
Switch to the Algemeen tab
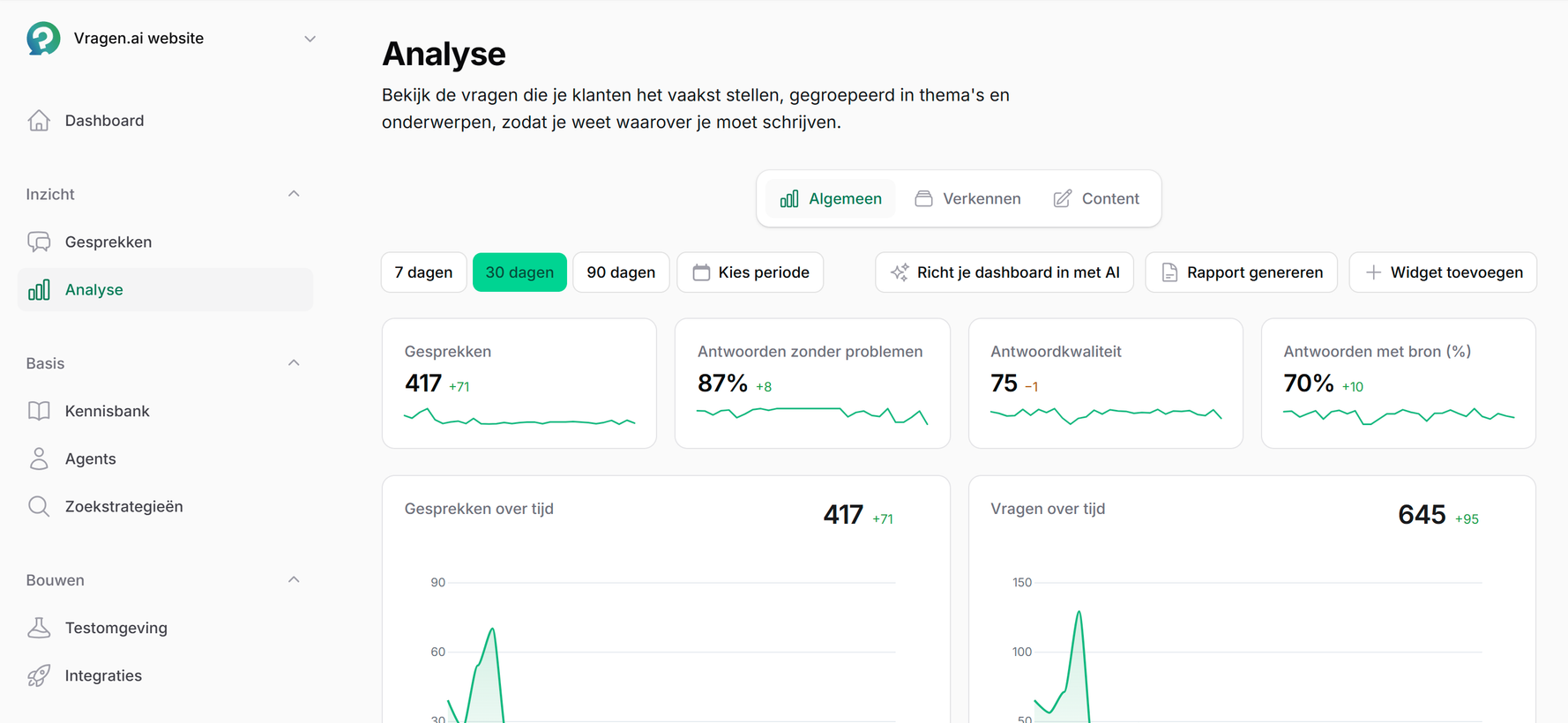click(x=830, y=198)
